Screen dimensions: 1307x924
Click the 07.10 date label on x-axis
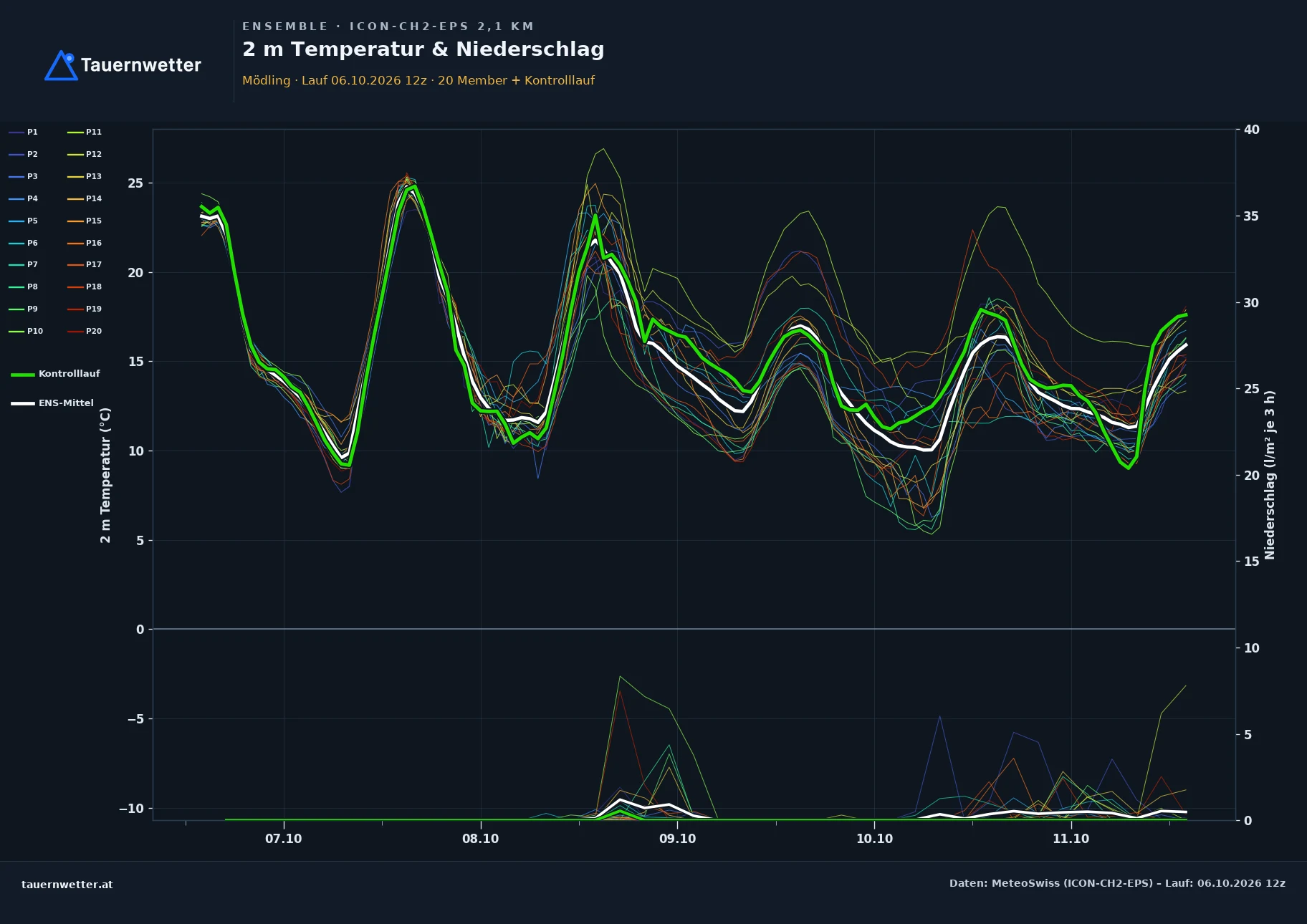284,839
